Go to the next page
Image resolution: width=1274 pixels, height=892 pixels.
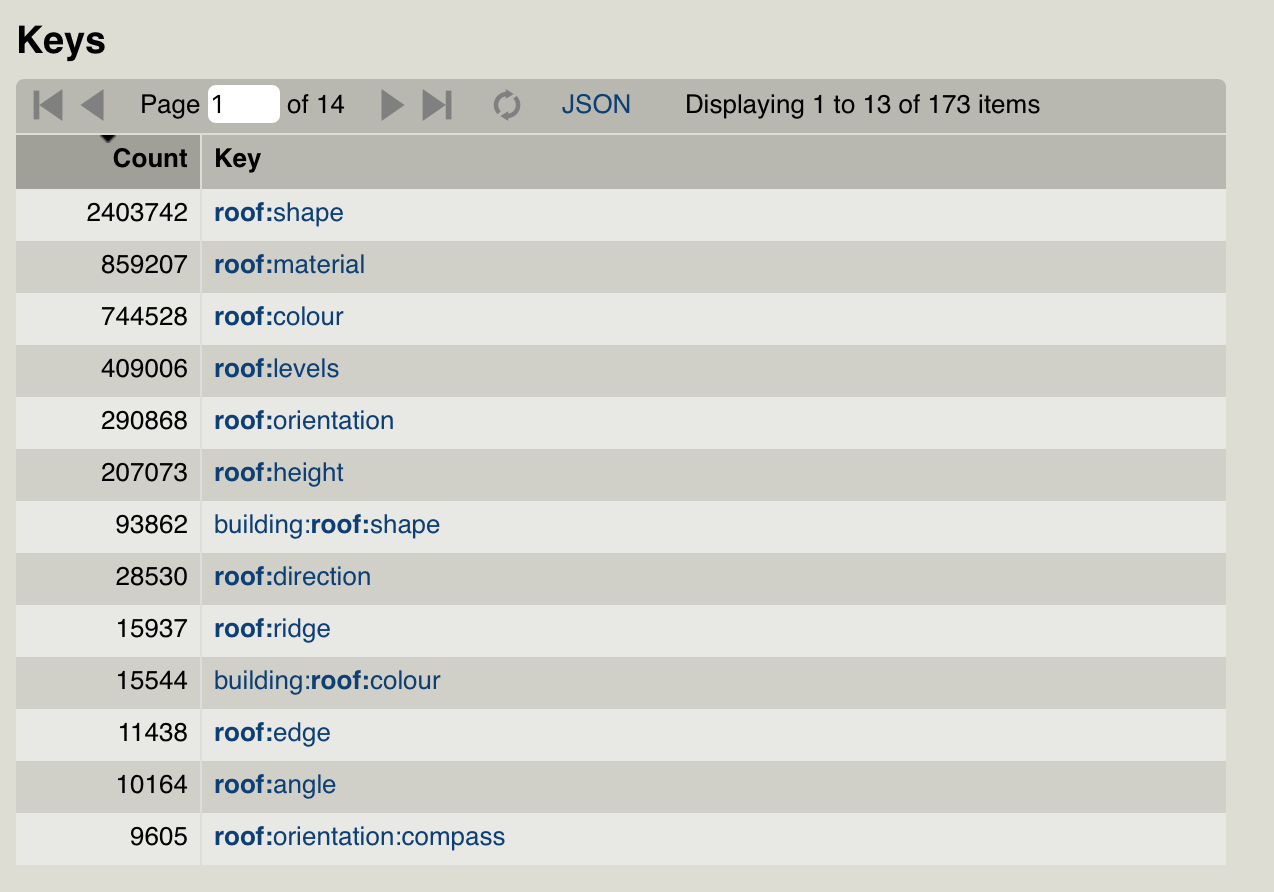click(392, 104)
